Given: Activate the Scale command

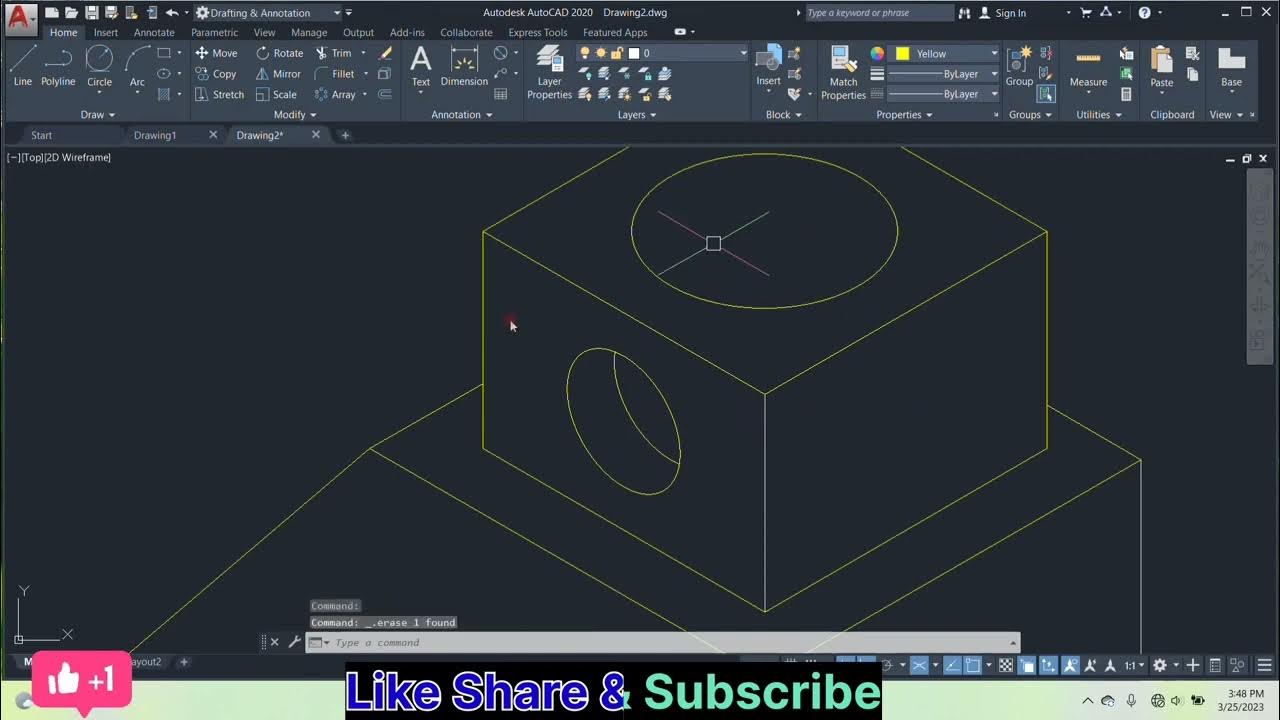Looking at the screenshot, I should (x=276, y=95).
